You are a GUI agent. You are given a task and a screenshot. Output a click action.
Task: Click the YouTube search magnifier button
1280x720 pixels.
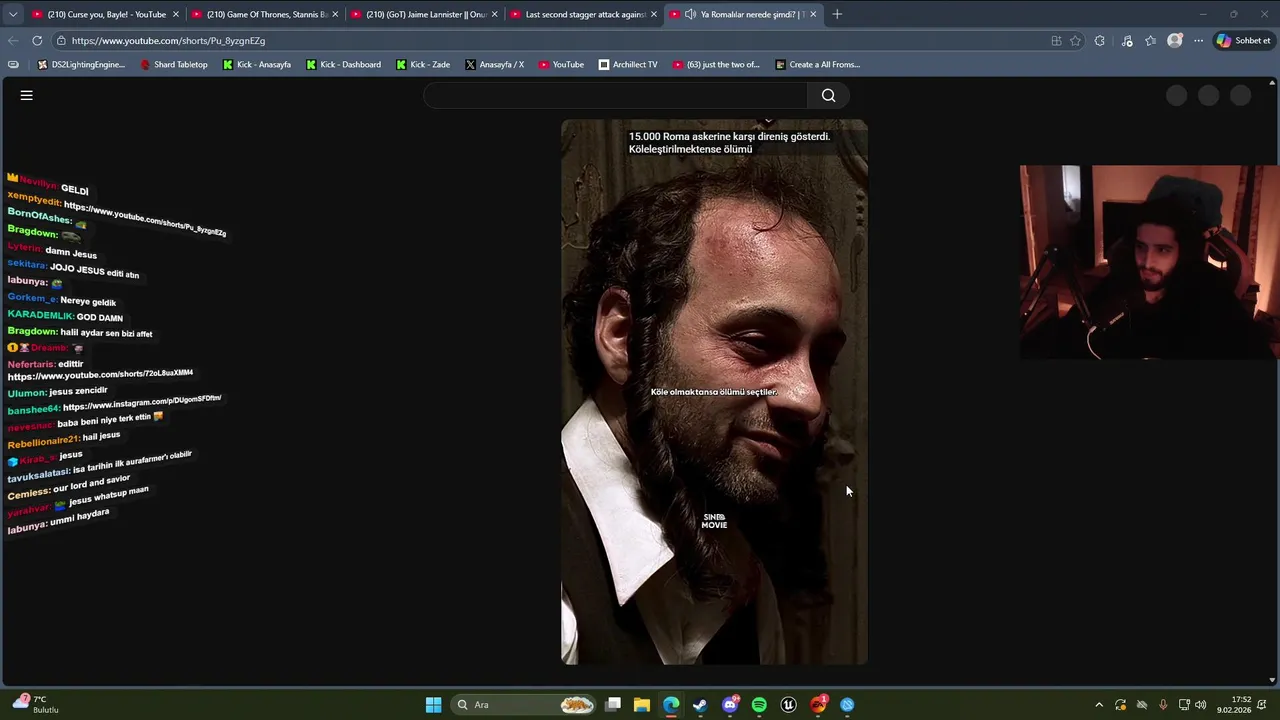[x=828, y=95]
